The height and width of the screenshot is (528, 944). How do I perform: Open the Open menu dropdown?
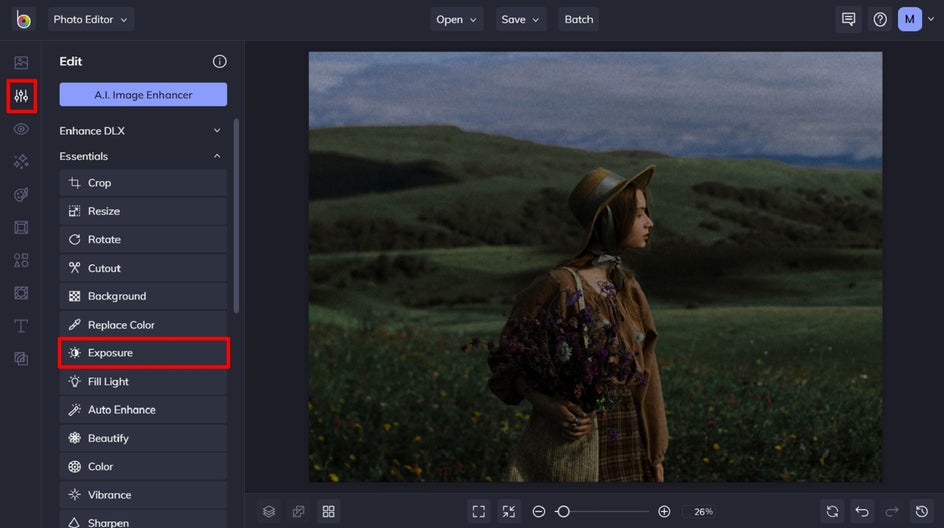click(x=456, y=19)
